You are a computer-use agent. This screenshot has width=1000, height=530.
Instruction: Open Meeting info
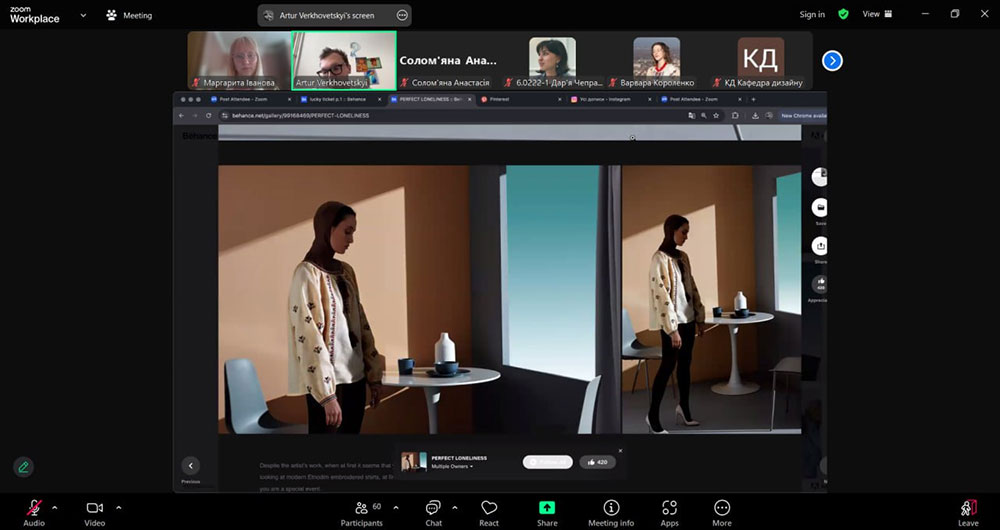(x=611, y=512)
